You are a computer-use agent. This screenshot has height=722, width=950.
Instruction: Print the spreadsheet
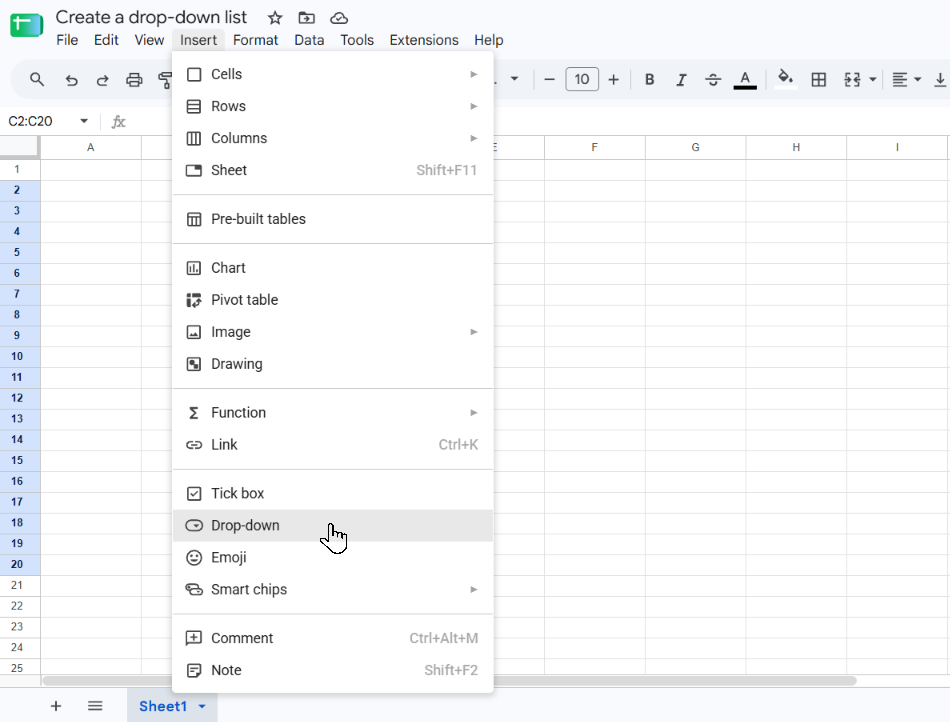point(134,79)
